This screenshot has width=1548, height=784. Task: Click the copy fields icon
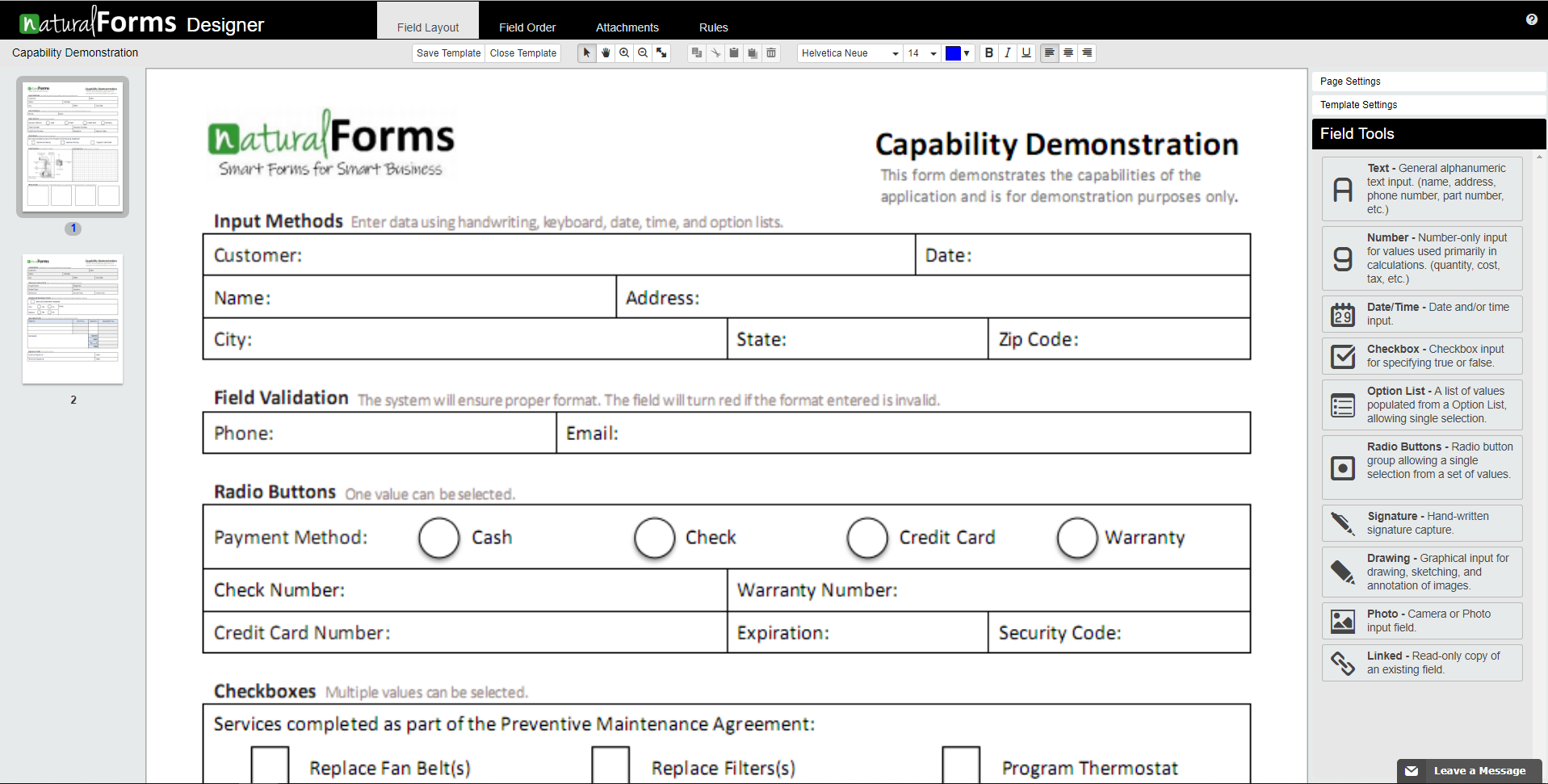click(x=697, y=52)
